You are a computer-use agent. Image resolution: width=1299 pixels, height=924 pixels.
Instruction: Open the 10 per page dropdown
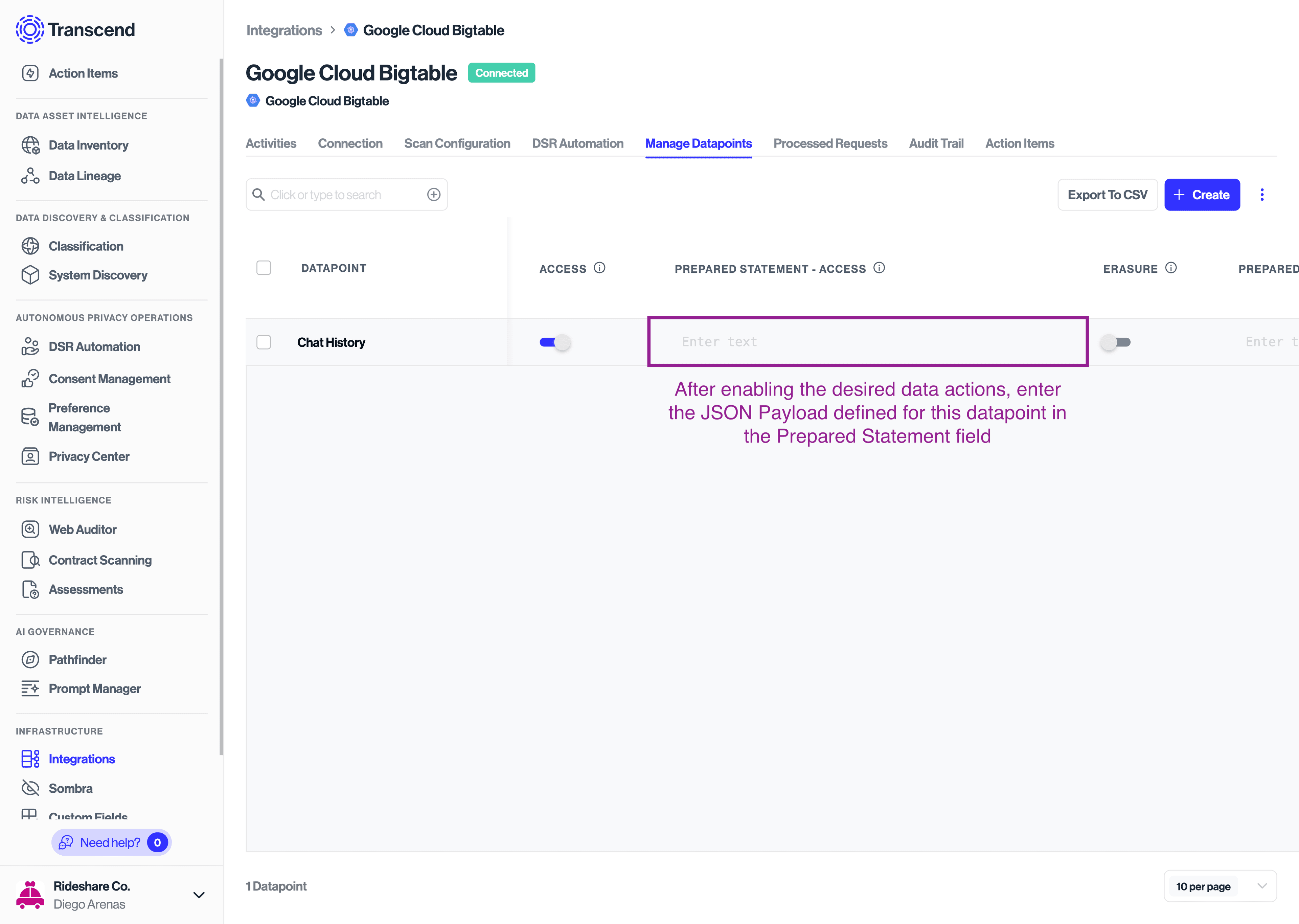point(1220,886)
